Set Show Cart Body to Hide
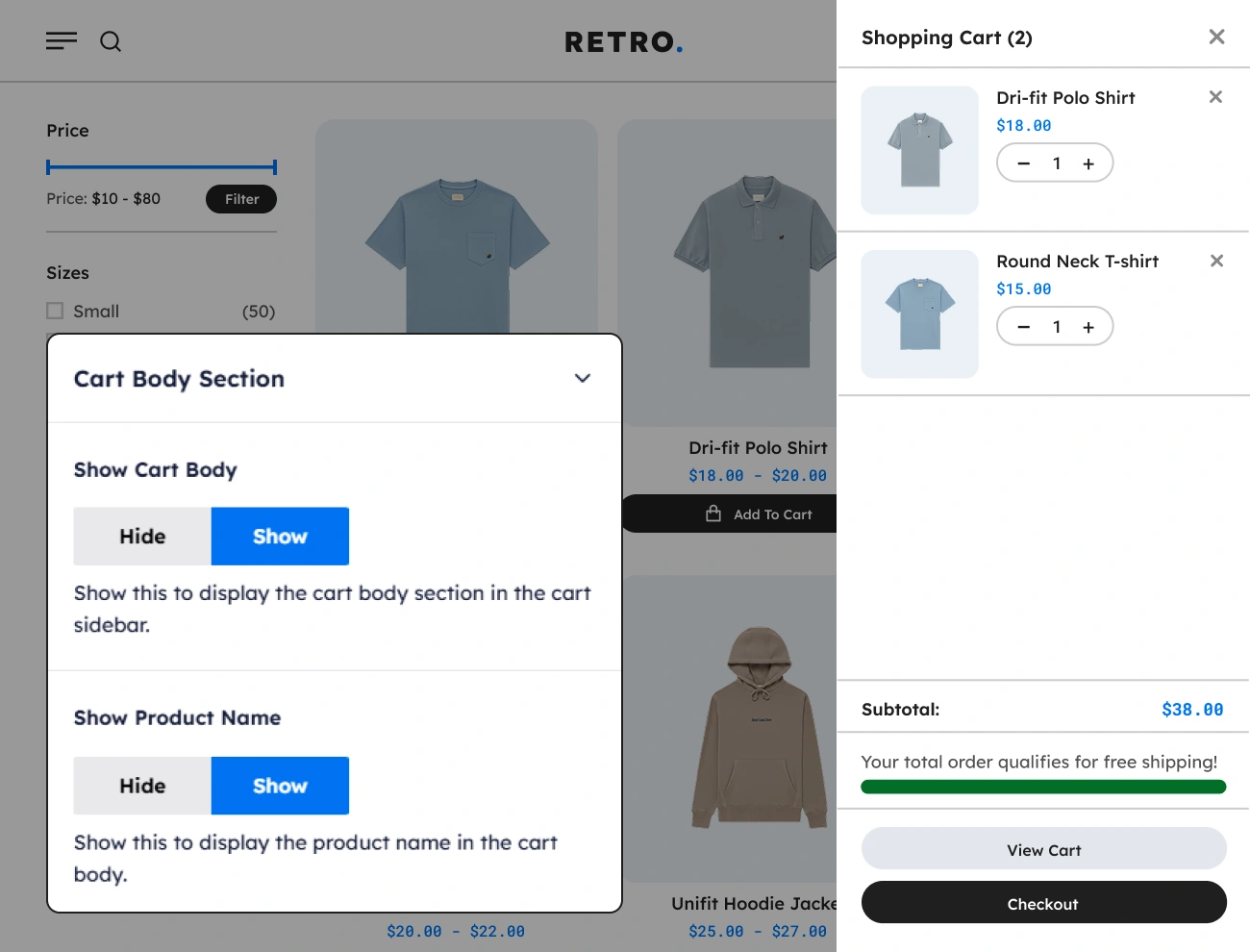The height and width of the screenshot is (952, 1250). (142, 537)
